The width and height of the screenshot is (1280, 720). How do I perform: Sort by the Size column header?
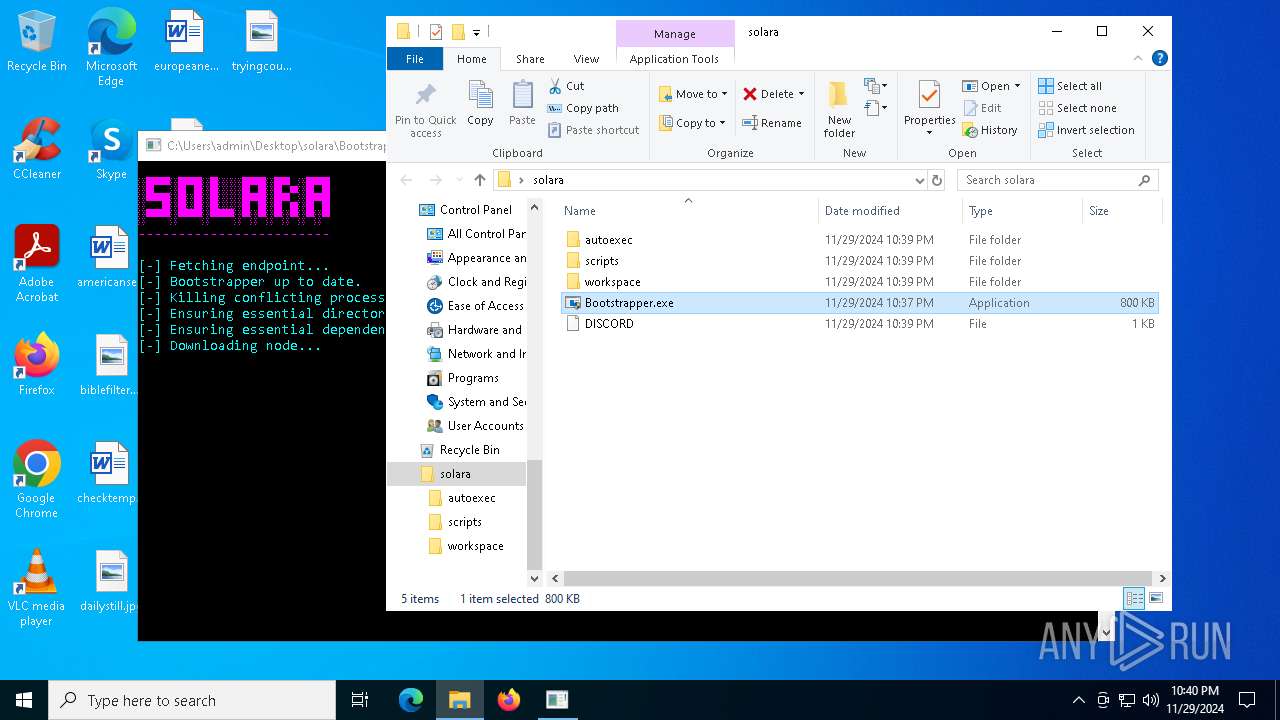click(1121, 211)
